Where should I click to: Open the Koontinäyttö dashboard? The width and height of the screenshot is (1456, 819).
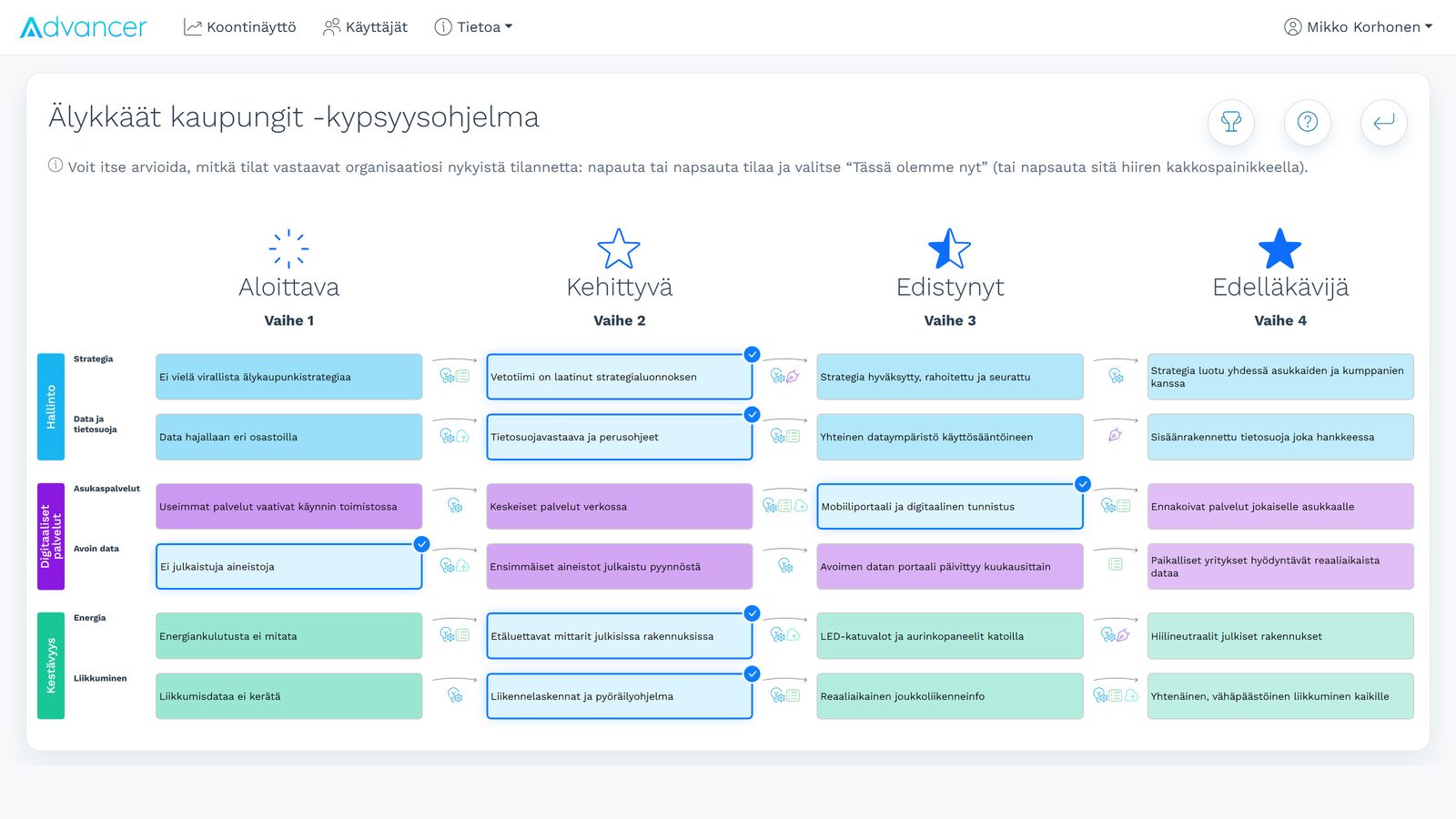[x=239, y=27]
